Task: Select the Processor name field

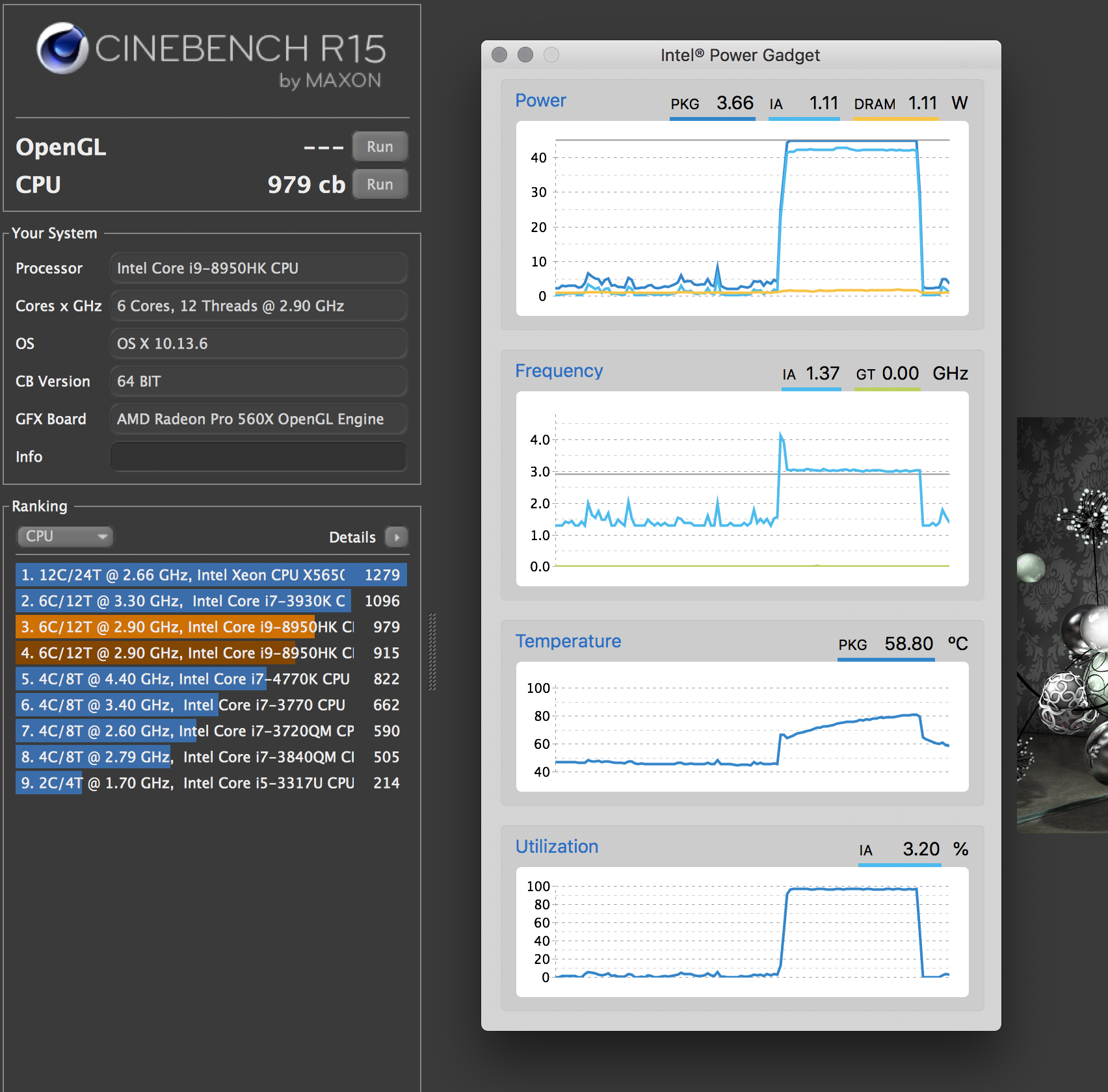Action: tap(258, 268)
